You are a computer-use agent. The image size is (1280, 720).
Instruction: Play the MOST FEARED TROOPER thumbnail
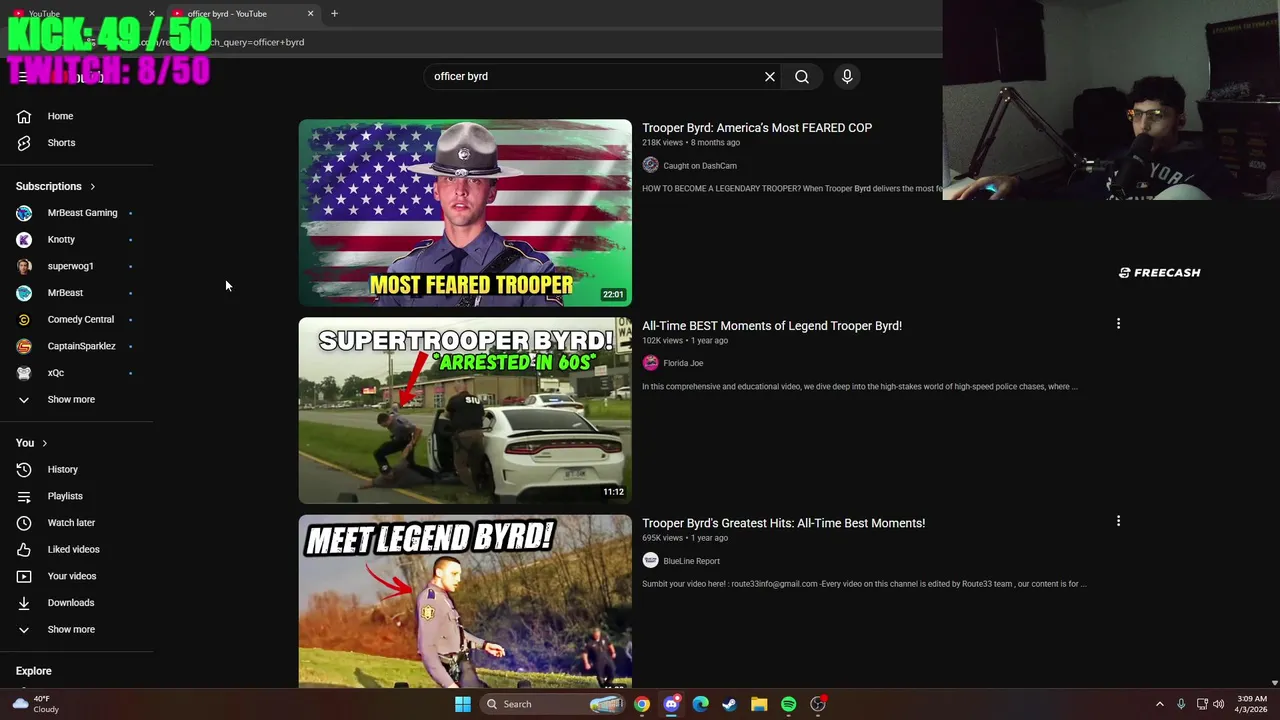coord(465,213)
